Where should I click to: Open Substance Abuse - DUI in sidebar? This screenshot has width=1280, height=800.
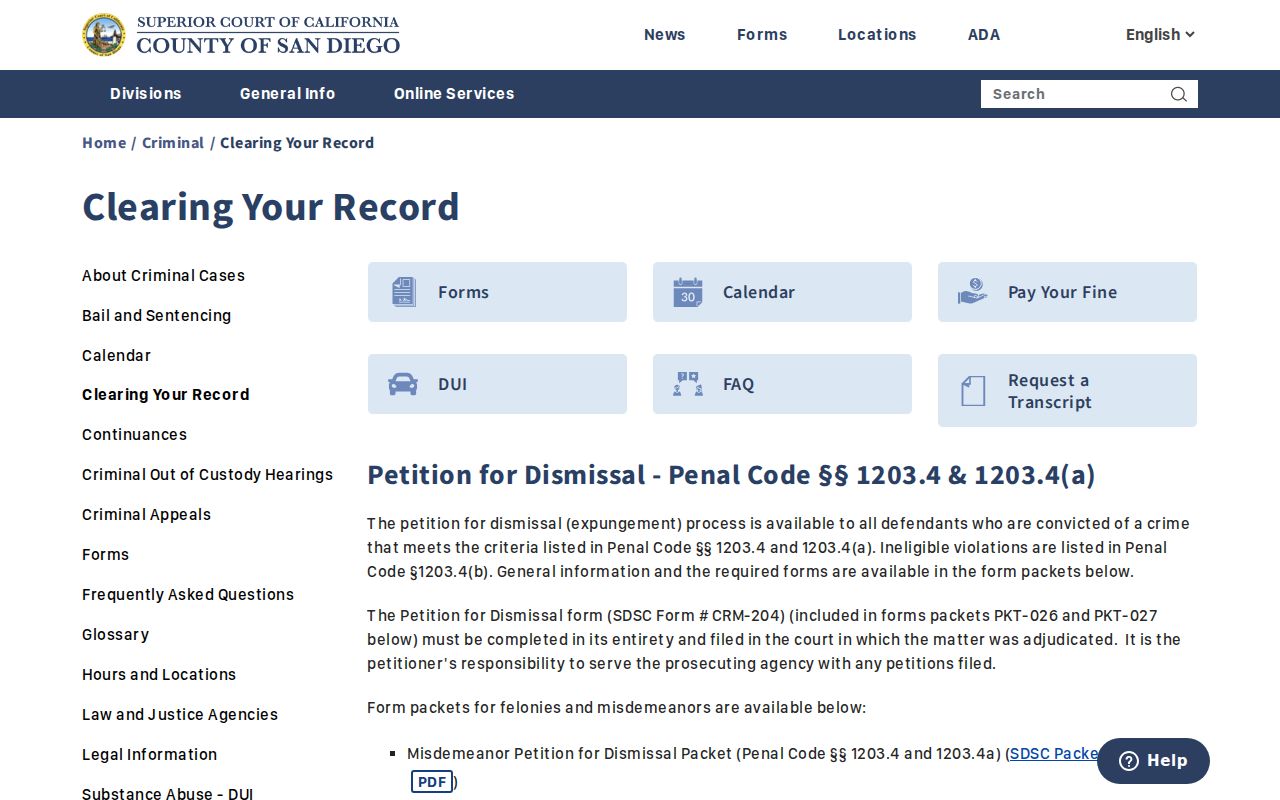point(167,794)
